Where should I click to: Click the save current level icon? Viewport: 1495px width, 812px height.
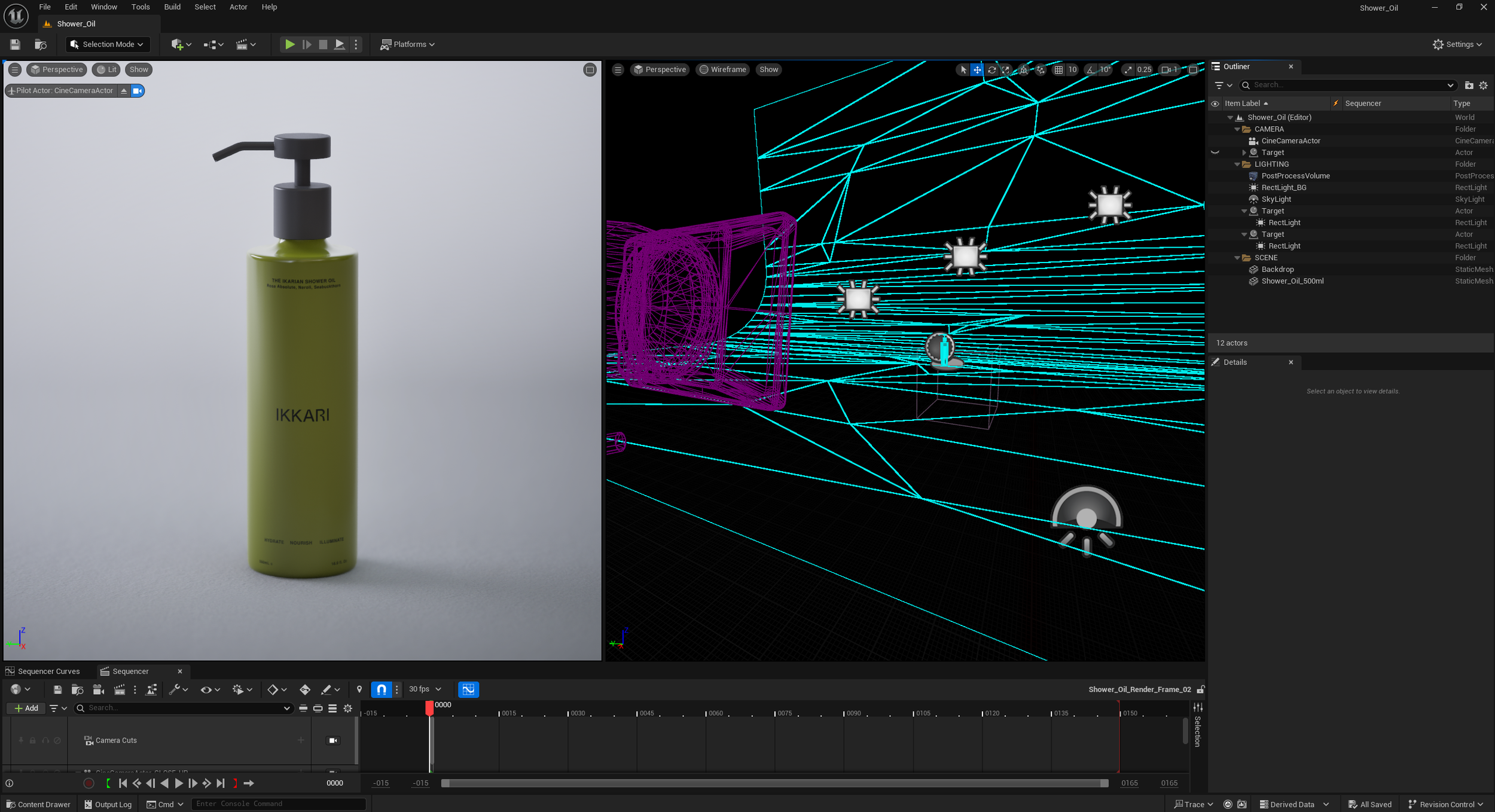pos(15,44)
